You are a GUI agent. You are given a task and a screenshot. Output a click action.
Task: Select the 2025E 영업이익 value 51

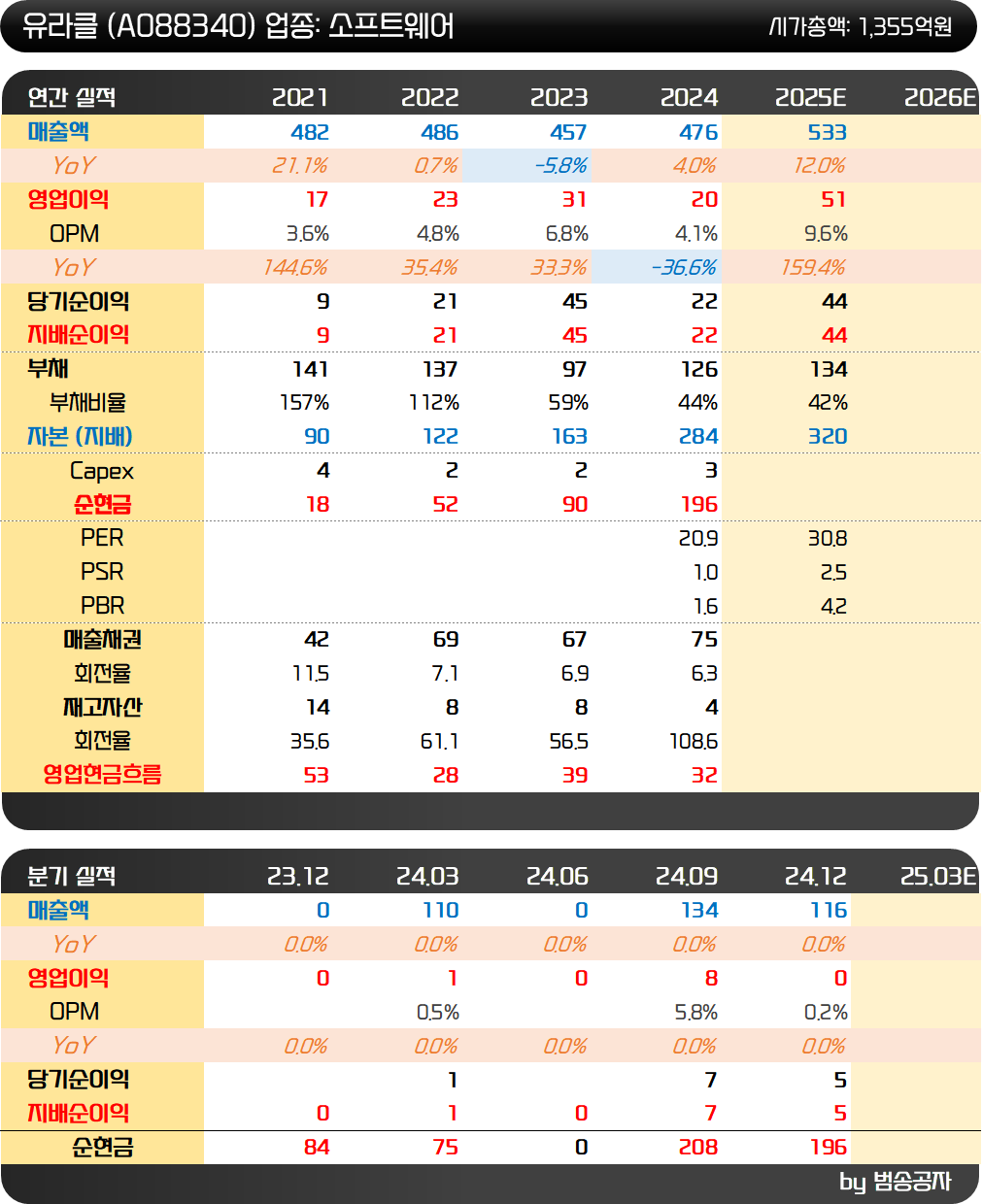(833, 200)
